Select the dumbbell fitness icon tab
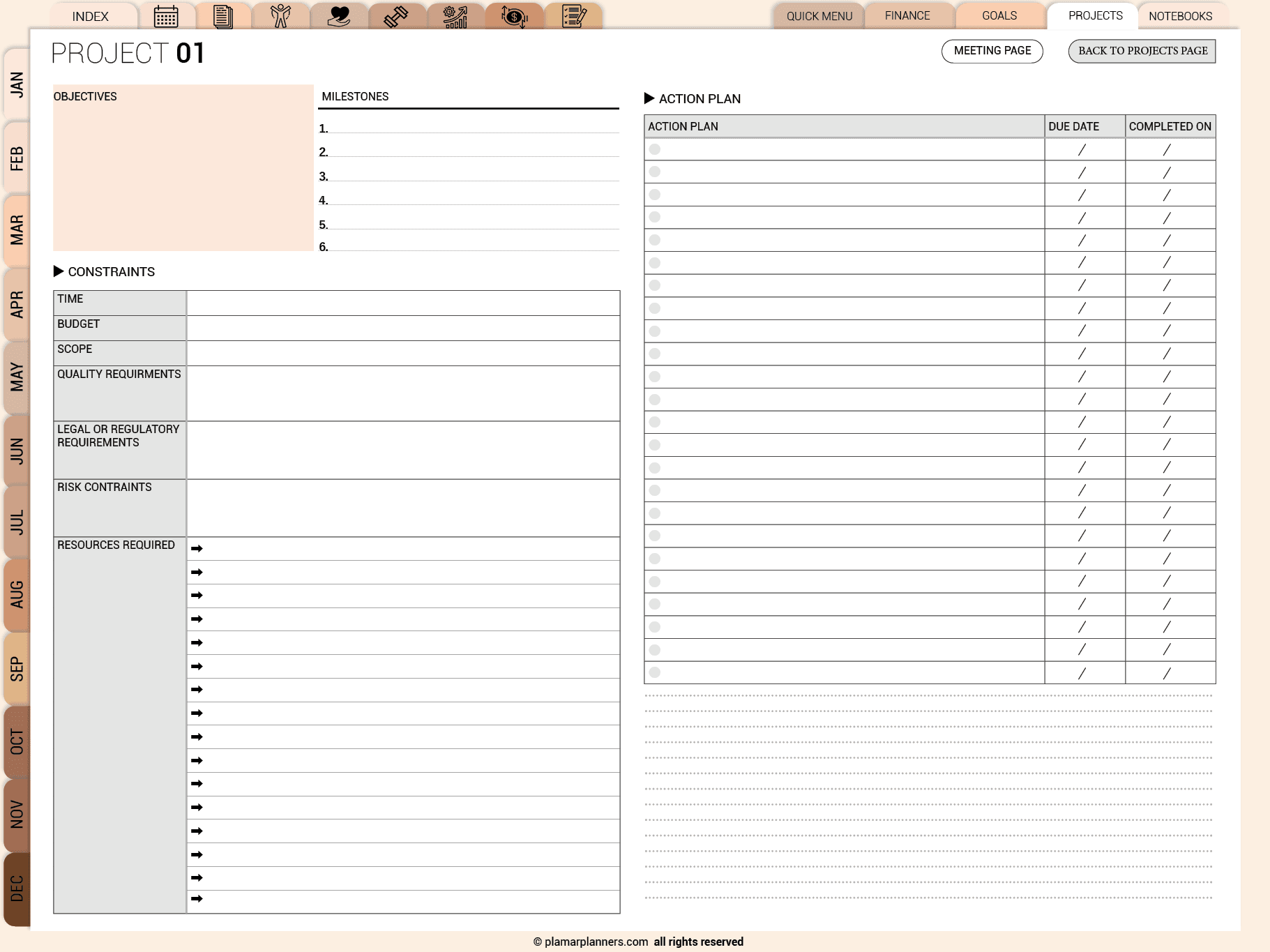The height and width of the screenshot is (952, 1270). tap(396, 16)
